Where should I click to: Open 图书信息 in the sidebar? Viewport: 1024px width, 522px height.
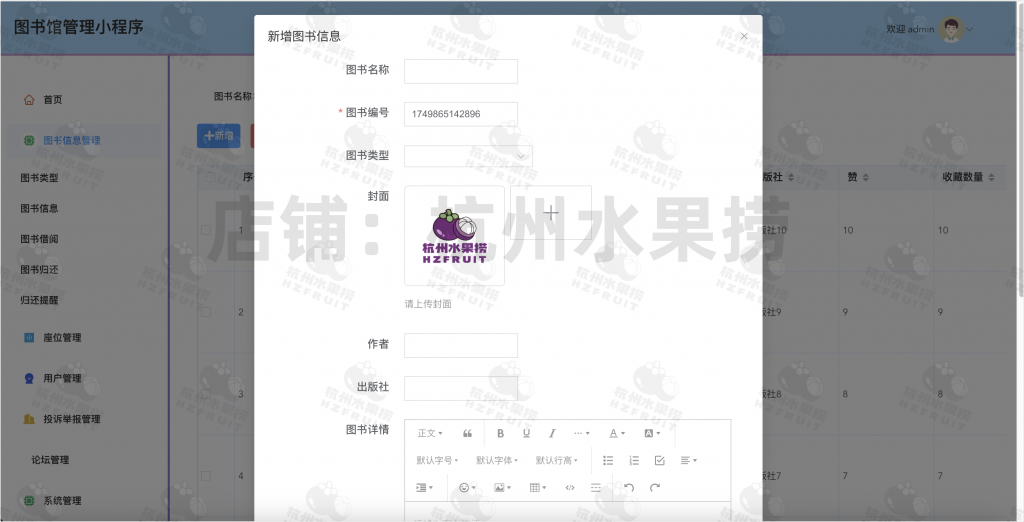[x=39, y=208]
